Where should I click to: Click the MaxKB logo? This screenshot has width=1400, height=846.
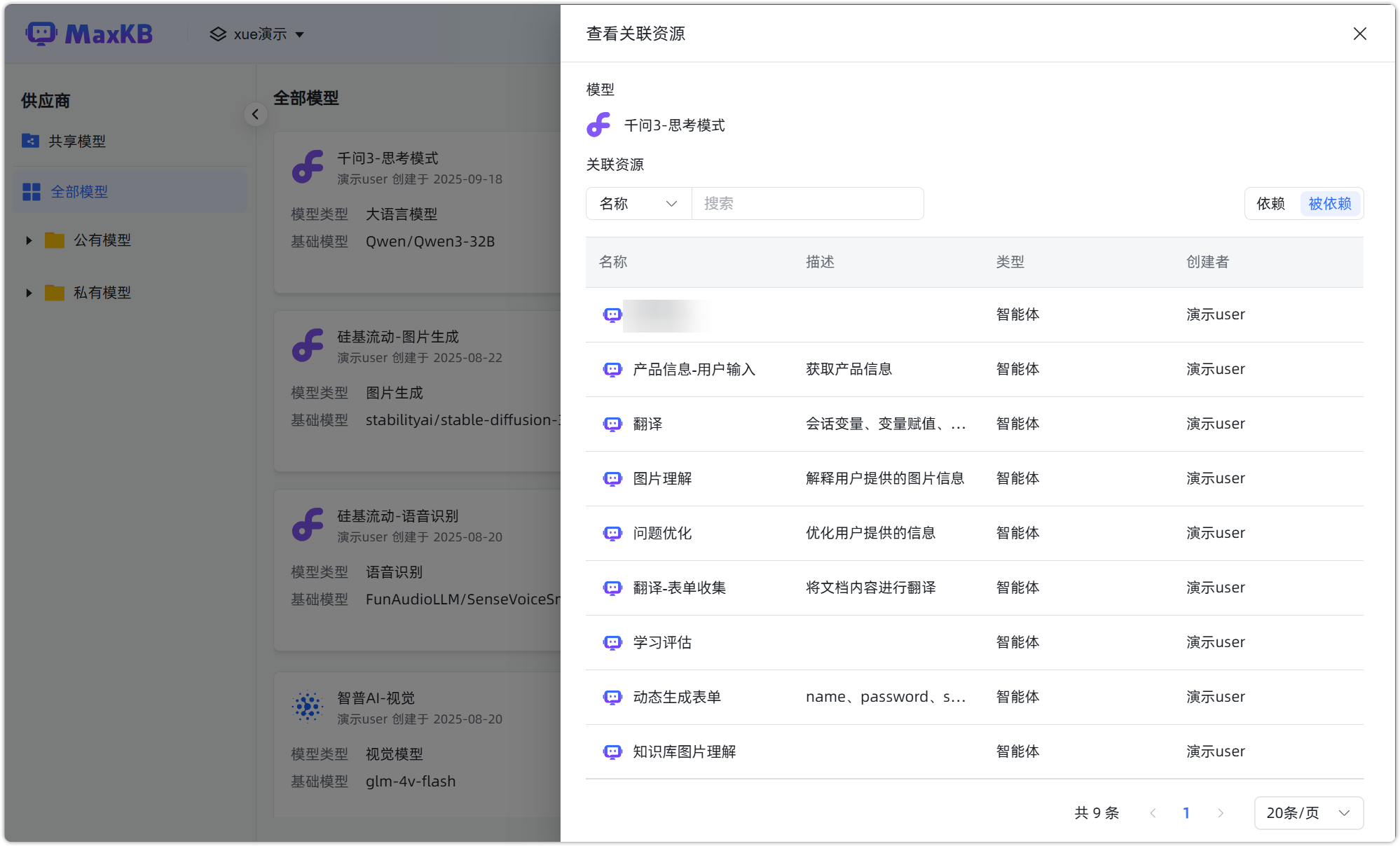(x=89, y=34)
